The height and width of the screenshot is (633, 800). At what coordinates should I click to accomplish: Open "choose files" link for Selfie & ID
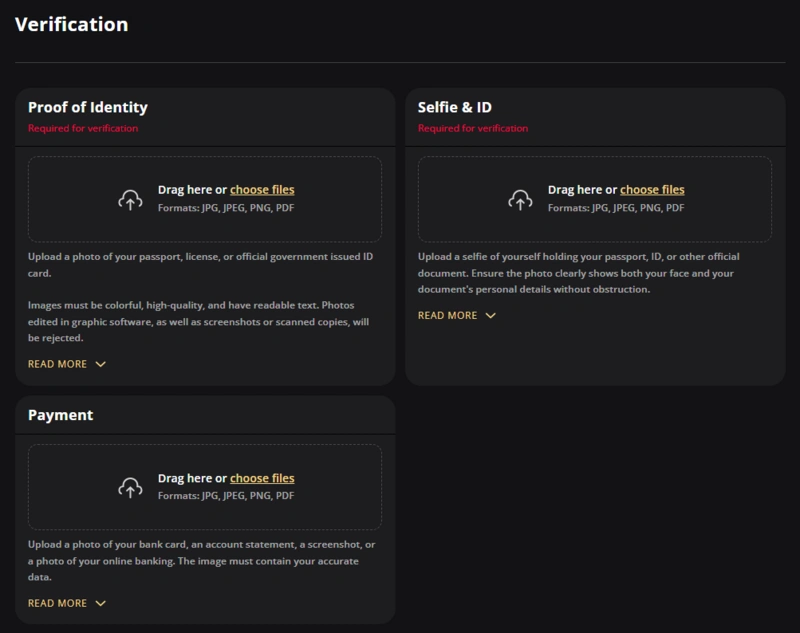(x=652, y=189)
